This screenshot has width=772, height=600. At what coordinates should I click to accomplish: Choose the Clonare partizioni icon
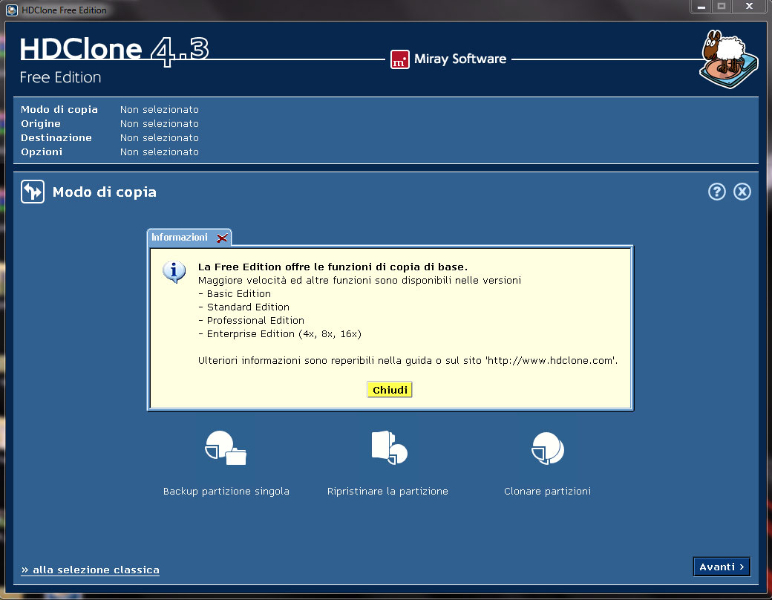(547, 449)
